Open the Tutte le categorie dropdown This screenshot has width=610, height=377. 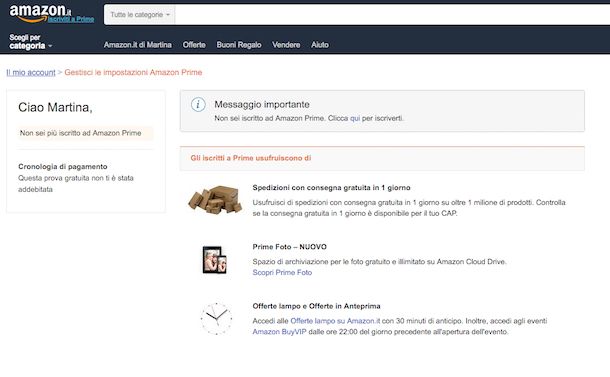140,15
